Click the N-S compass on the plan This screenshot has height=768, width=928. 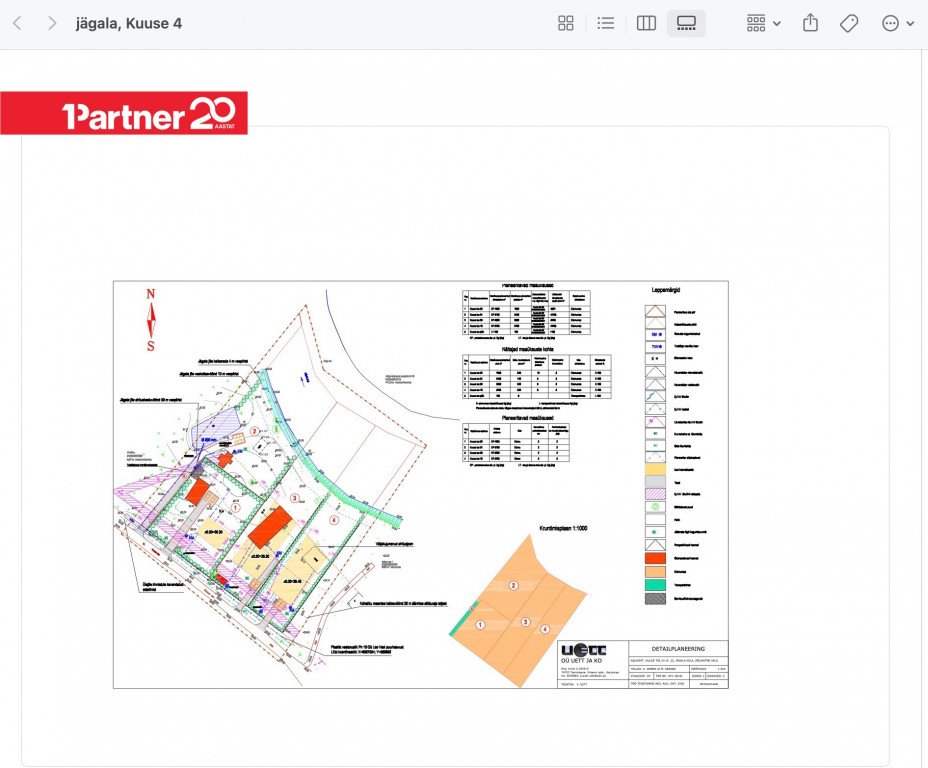(151, 320)
